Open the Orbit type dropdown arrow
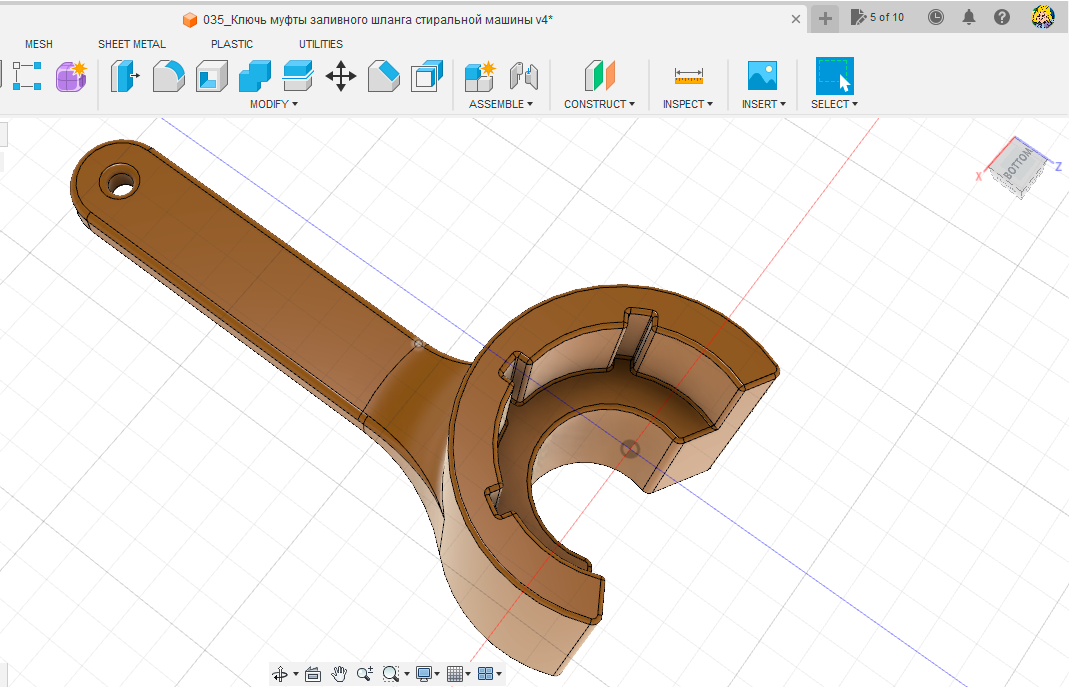This screenshot has width=1069, height=687. point(296,674)
